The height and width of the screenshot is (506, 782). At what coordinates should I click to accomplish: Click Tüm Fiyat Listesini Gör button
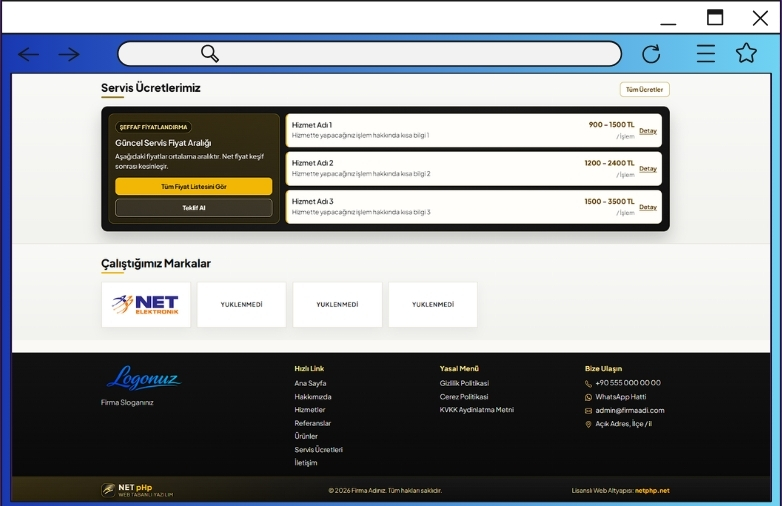(193, 187)
